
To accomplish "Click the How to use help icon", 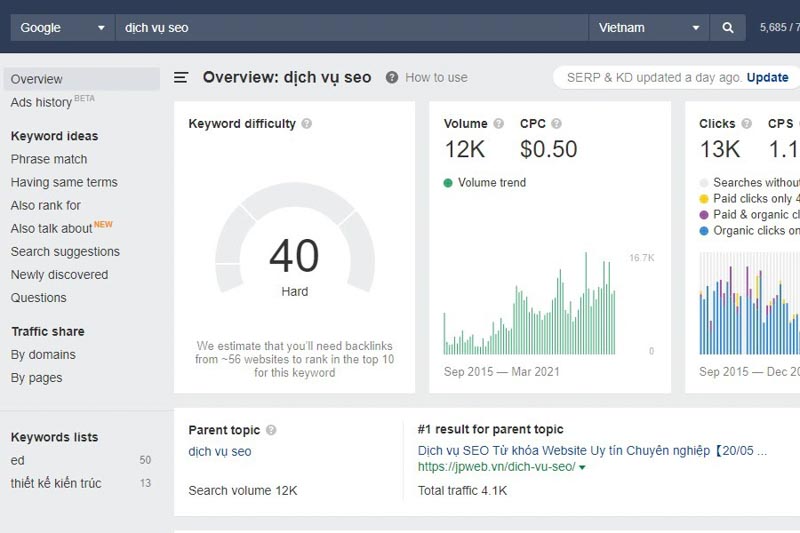I will coord(392,77).
